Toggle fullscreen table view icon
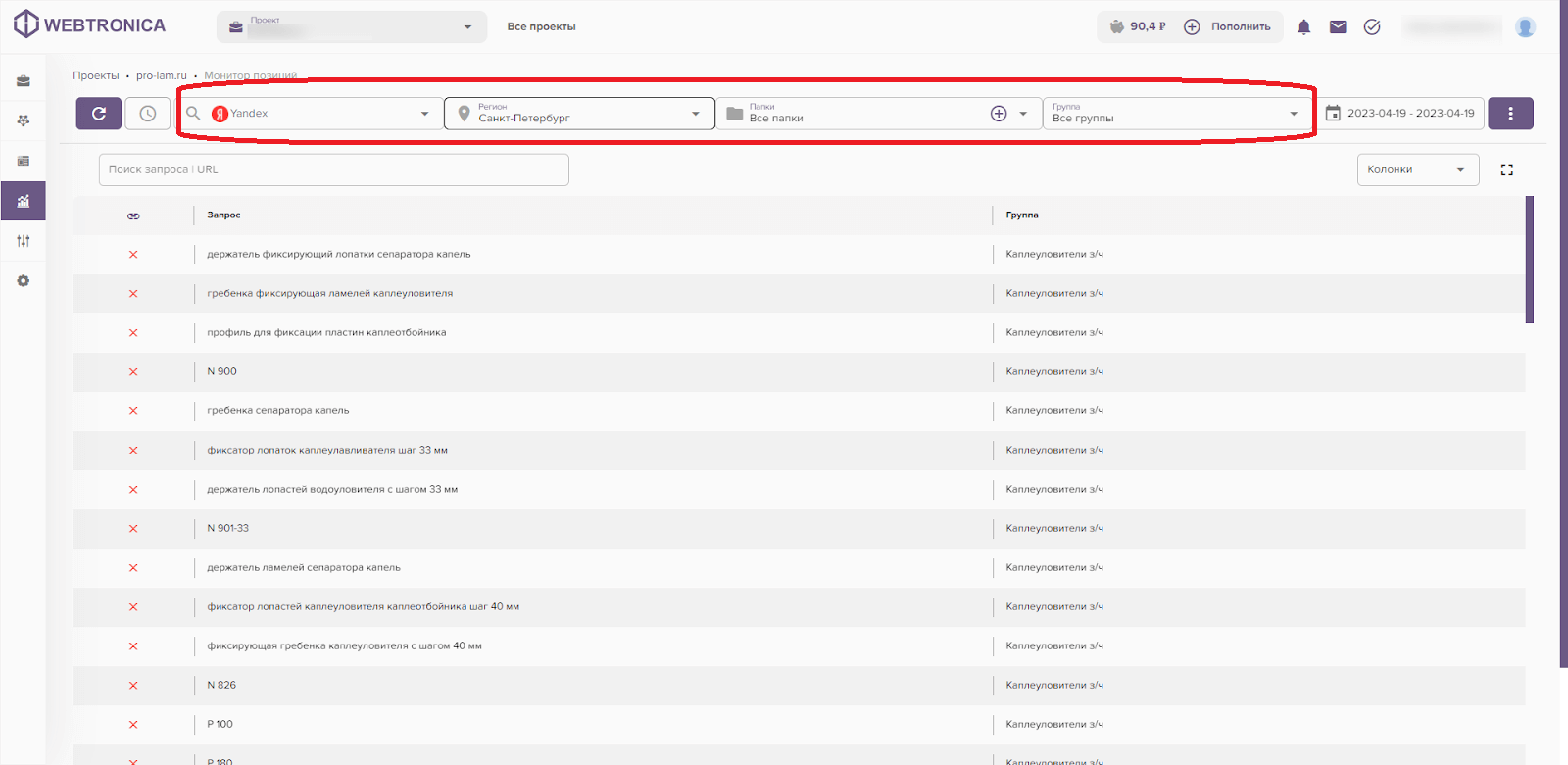 tap(1507, 170)
